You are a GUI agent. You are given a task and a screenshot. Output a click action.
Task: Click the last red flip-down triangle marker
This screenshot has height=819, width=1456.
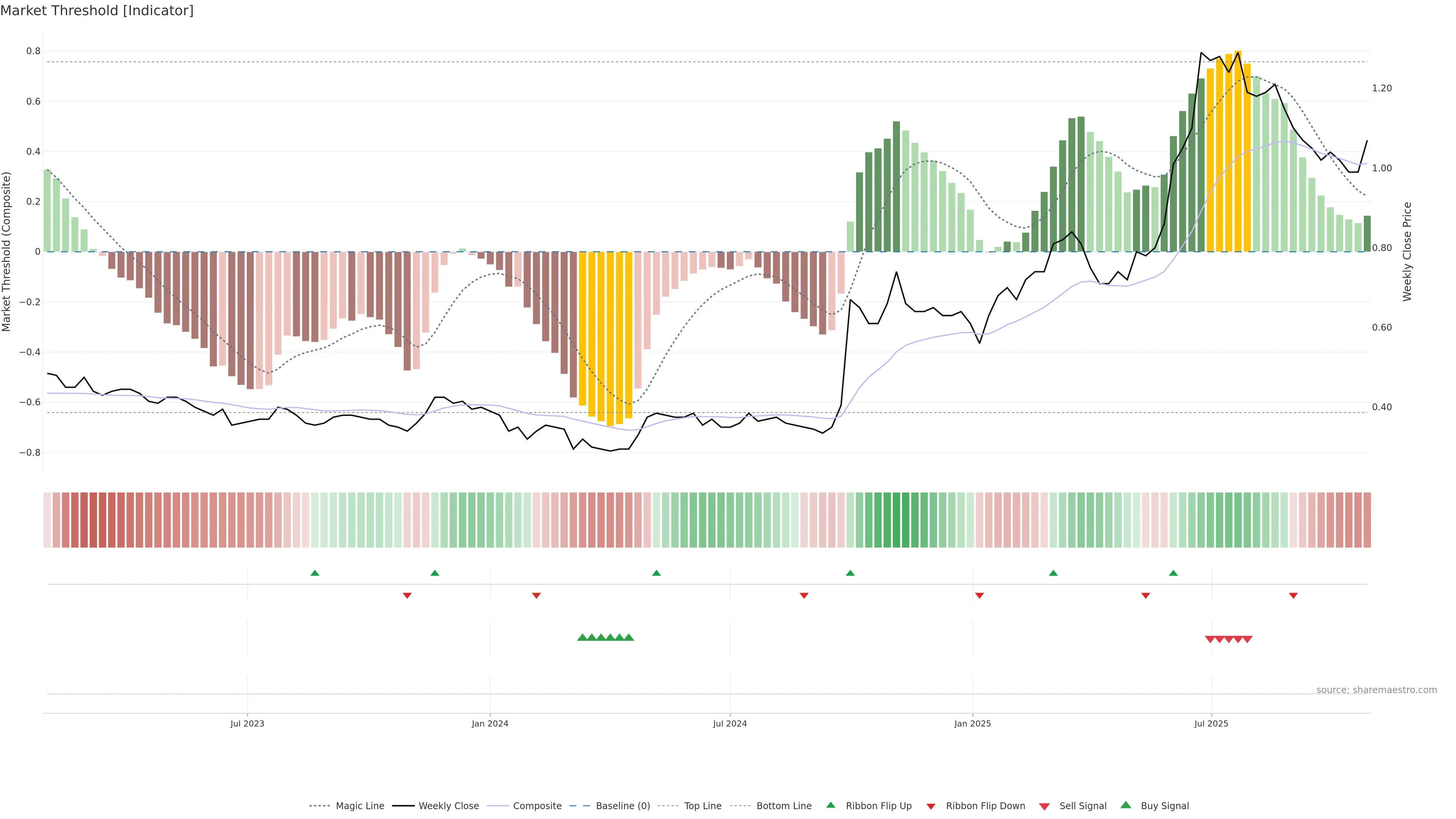pos(1293,595)
